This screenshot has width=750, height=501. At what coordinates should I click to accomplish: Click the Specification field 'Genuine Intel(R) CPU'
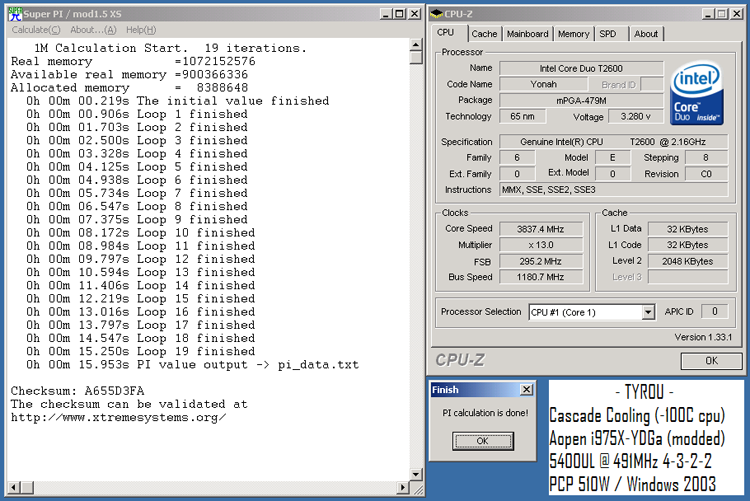614,142
